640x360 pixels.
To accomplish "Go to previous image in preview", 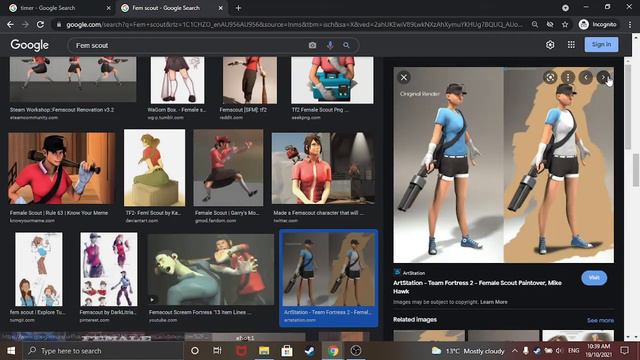I will [586, 78].
